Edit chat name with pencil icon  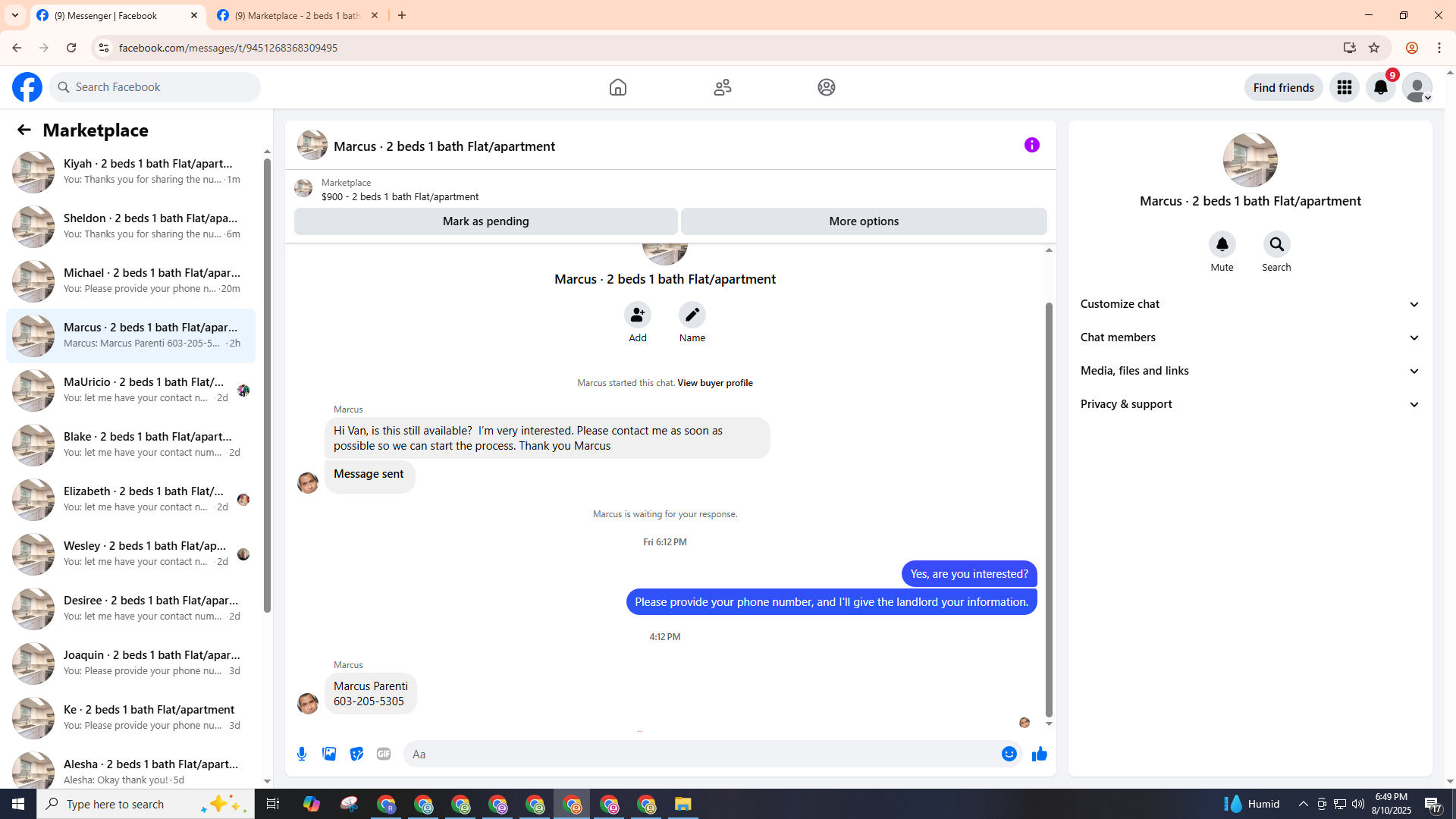click(692, 315)
